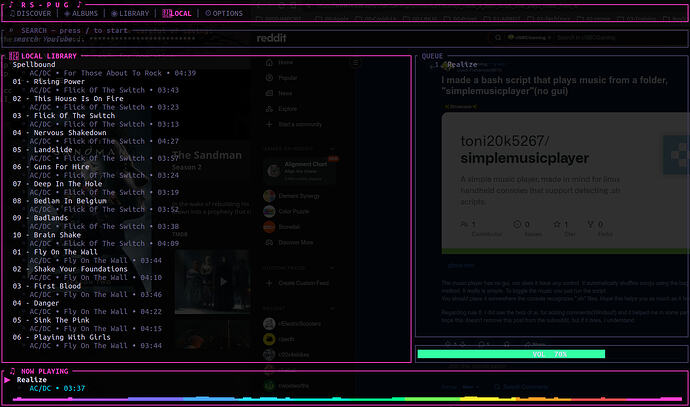This screenshot has width=690, height=407.
Task: Click AC/DC 03:37 in NOW PLAYING
Action: tap(57, 389)
